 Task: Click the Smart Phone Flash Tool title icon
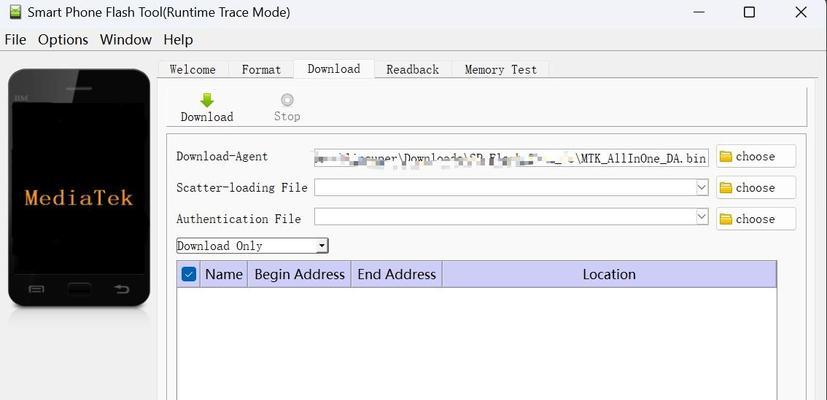[15, 12]
